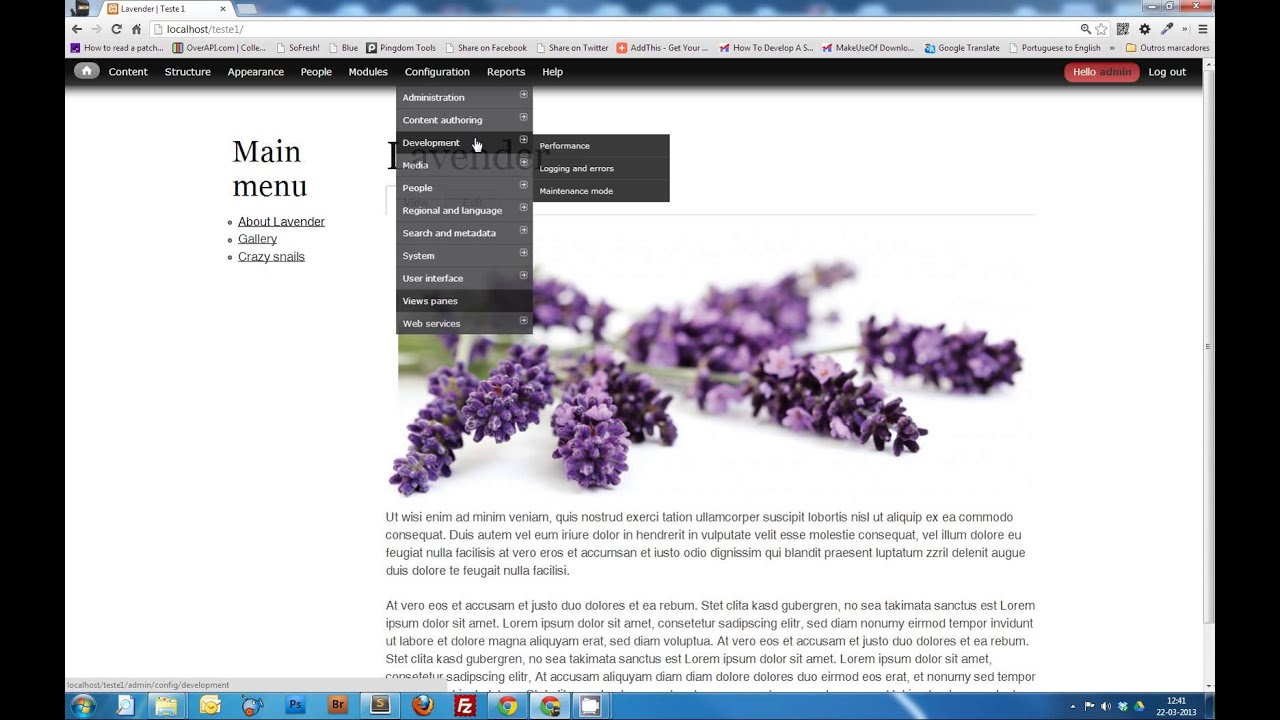Open the Gallery menu link

(x=257, y=239)
